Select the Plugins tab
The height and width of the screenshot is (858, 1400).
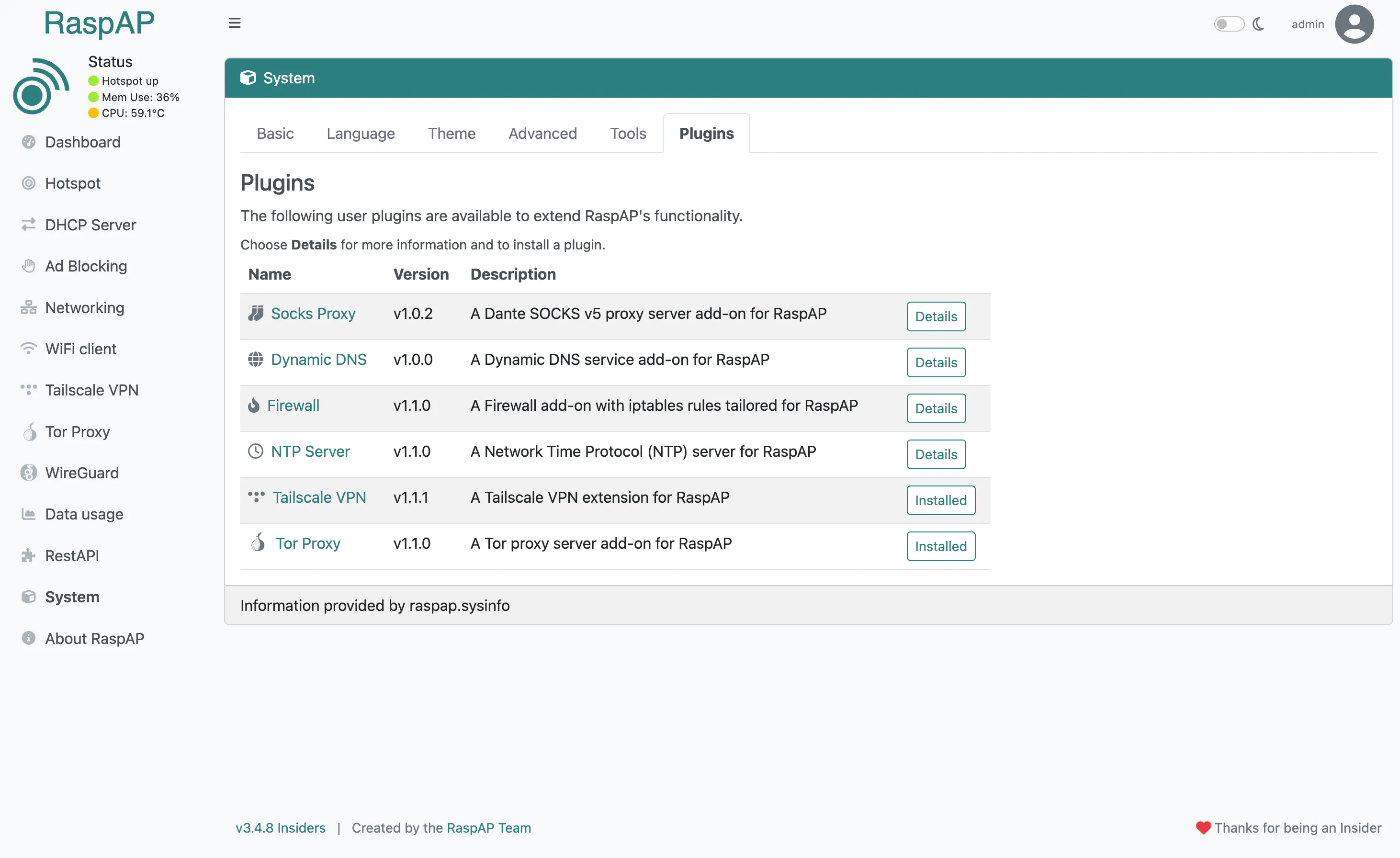[706, 133]
